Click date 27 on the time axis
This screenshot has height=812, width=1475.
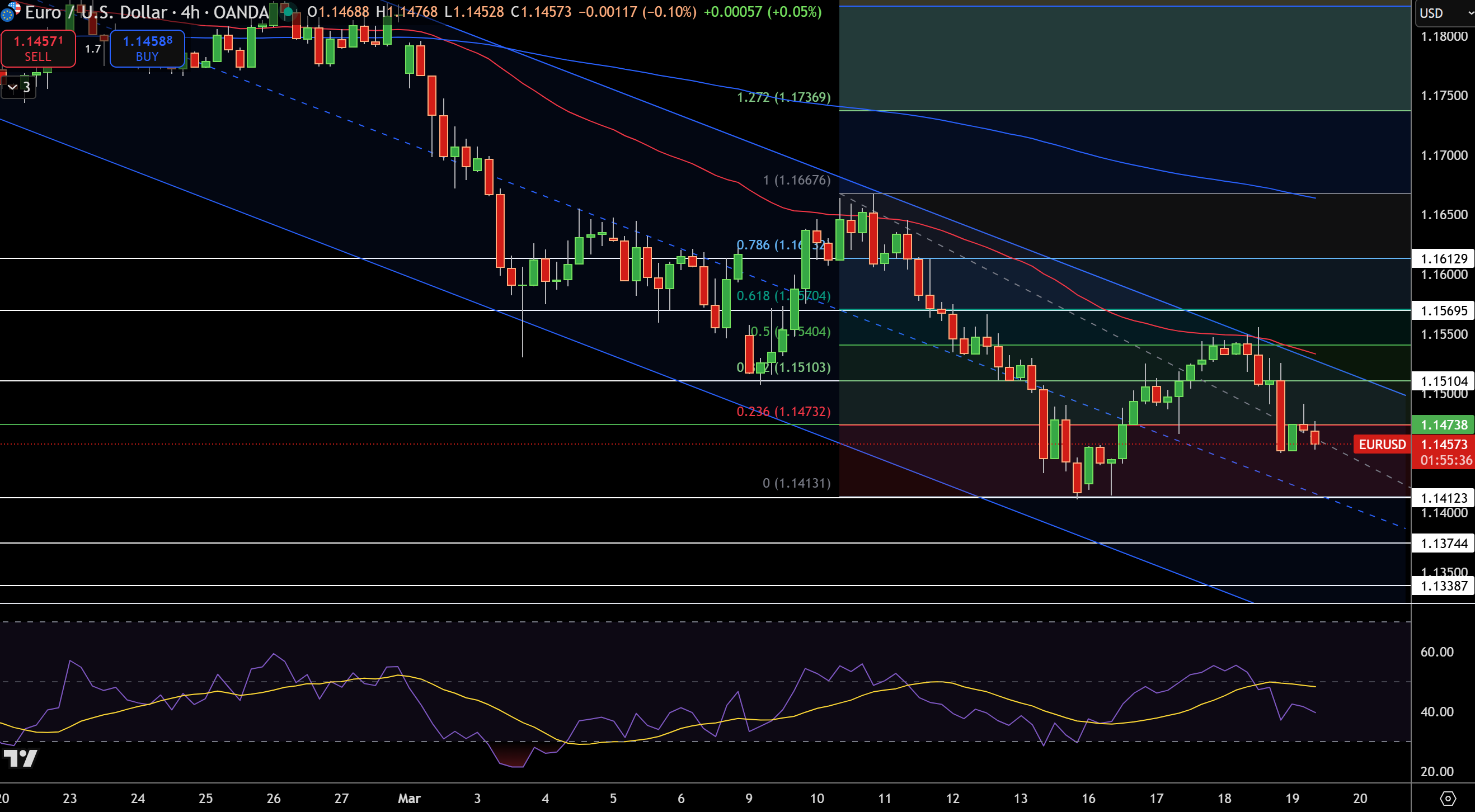[341, 798]
